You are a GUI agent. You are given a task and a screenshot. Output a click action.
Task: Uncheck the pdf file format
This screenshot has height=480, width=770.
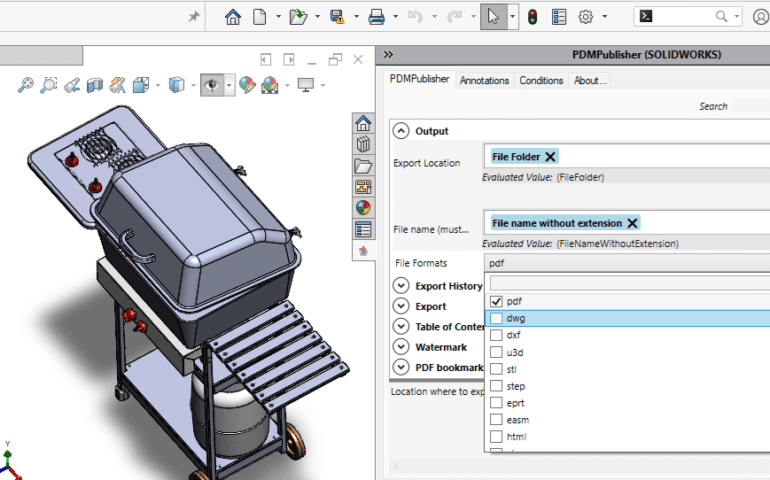[x=496, y=301]
